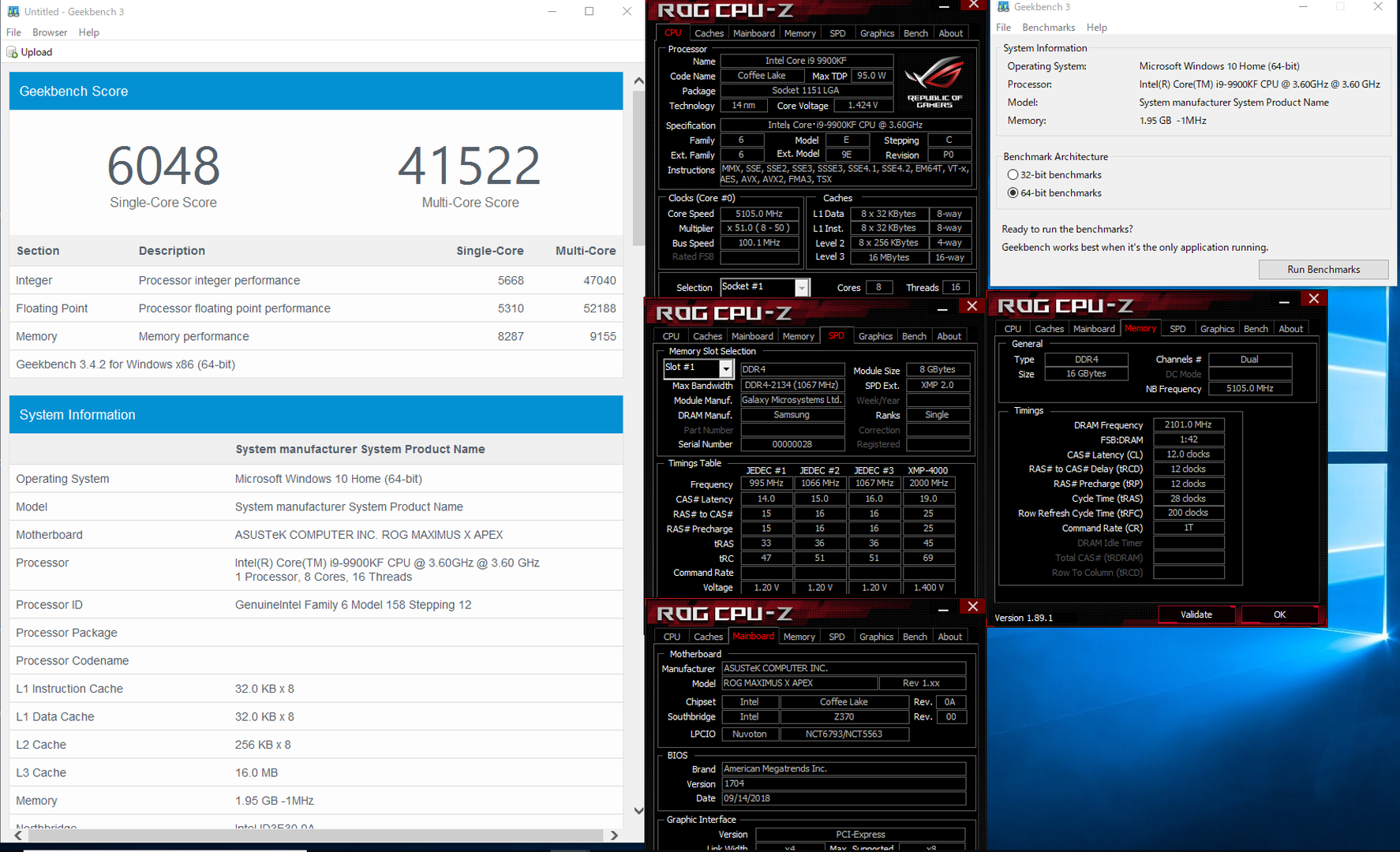Image resolution: width=1400 pixels, height=852 pixels.
Task: Open the Benchmarks menu
Action: pos(1049,28)
